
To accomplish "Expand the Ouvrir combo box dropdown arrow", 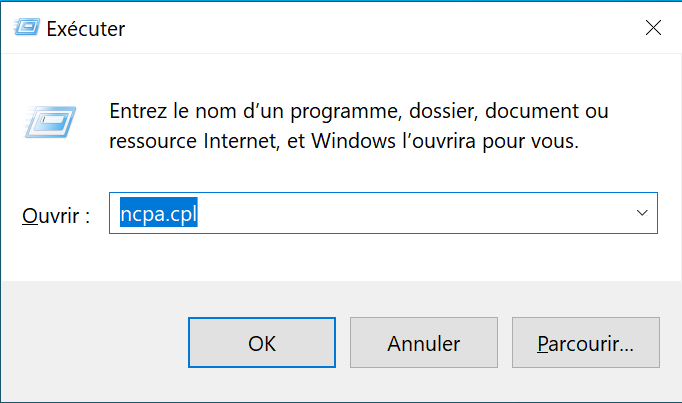I will tap(642, 214).
